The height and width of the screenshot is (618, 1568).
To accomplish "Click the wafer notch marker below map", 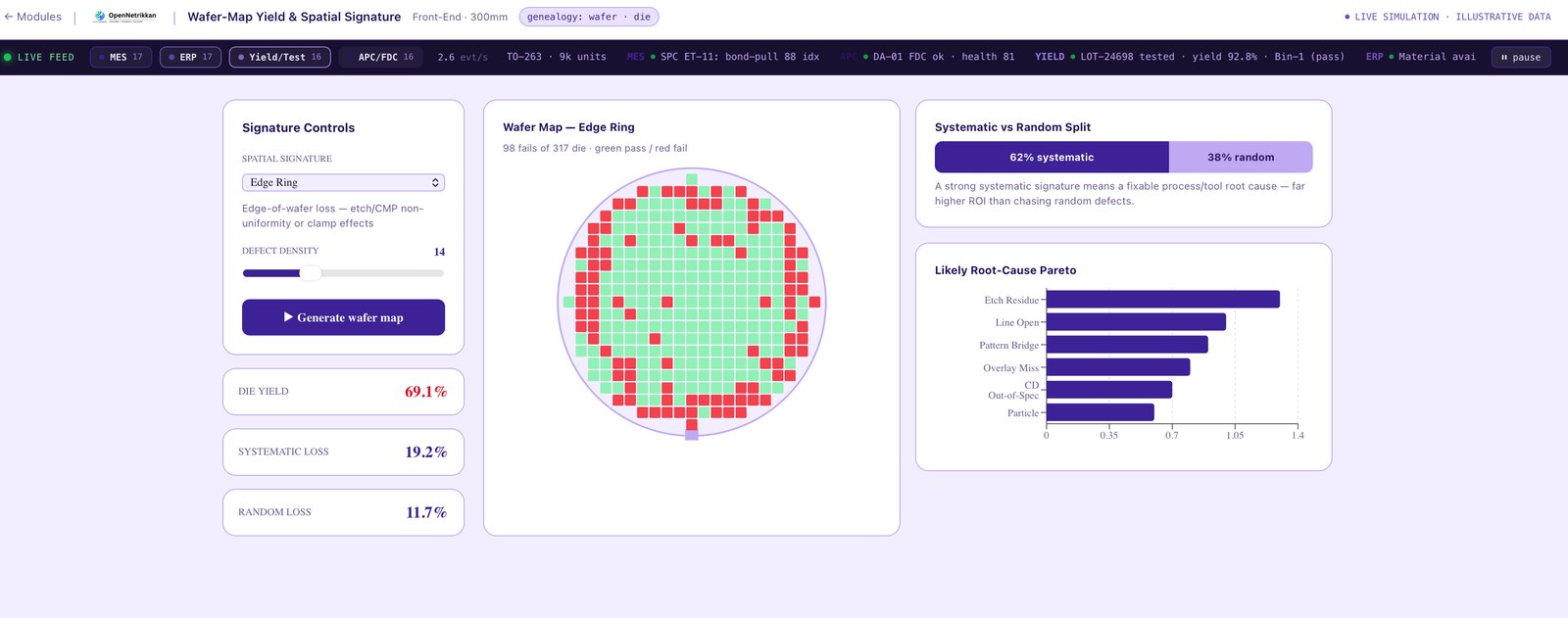I will [x=692, y=435].
